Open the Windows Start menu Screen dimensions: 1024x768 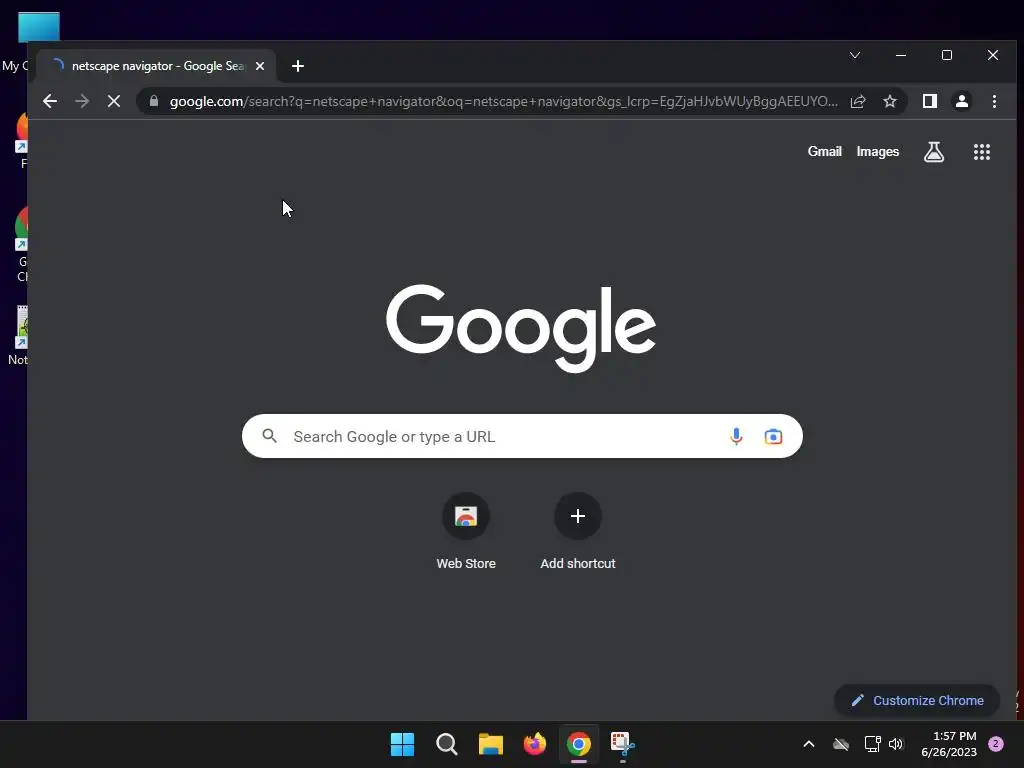pyautogui.click(x=402, y=744)
